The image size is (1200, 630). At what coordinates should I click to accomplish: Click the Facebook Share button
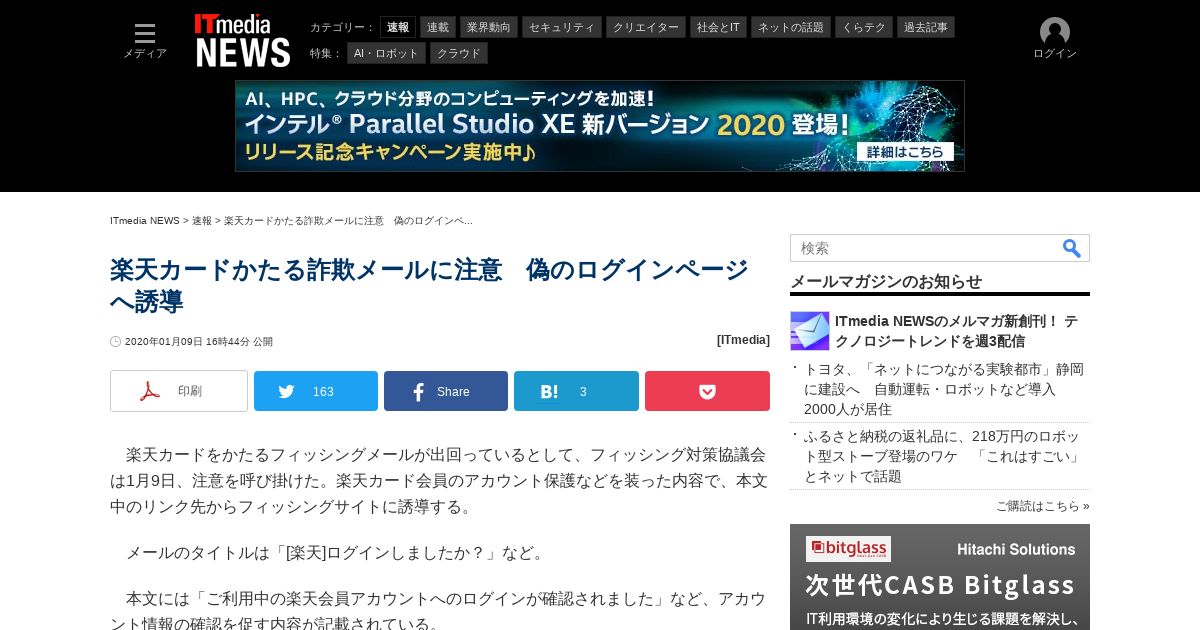pyautogui.click(x=446, y=391)
